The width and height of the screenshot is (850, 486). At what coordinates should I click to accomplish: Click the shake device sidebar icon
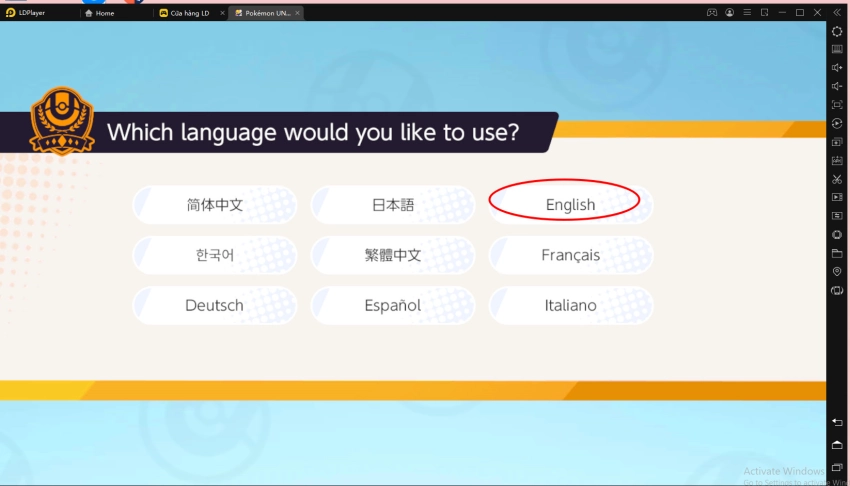[x=837, y=235]
